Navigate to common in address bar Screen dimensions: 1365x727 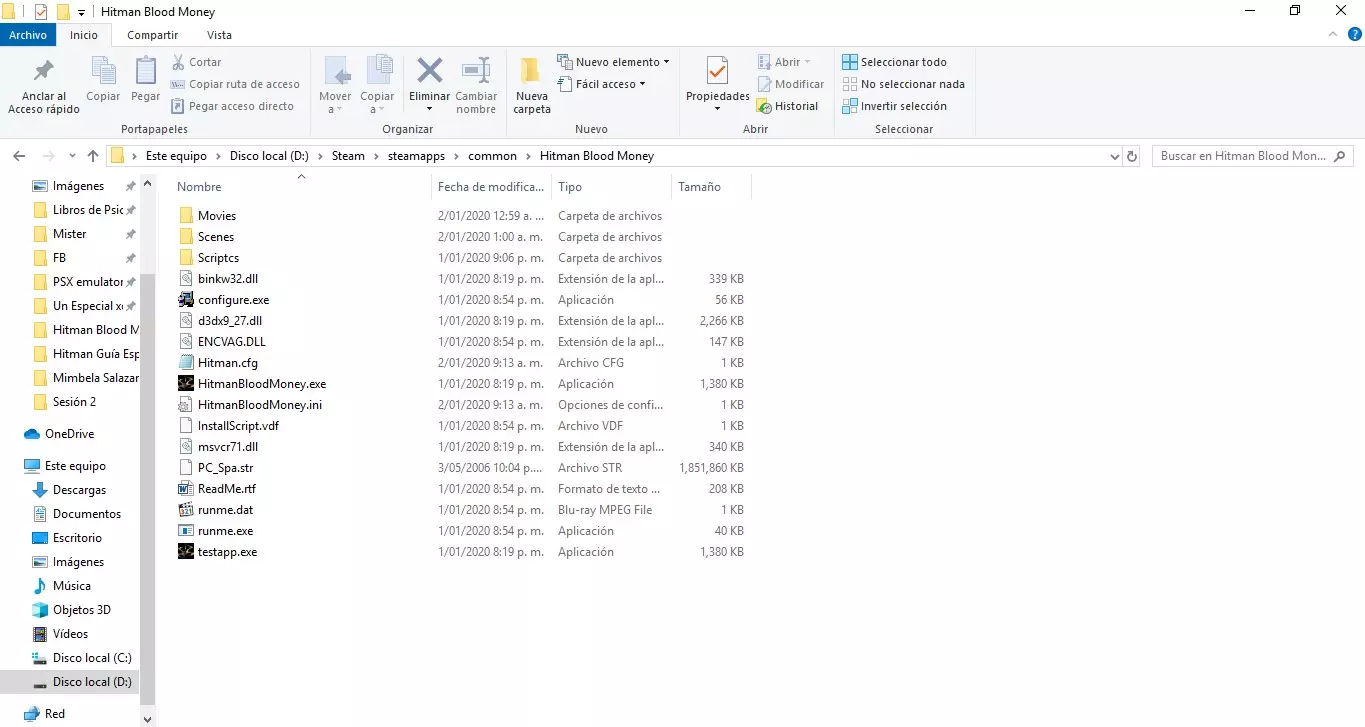493,156
